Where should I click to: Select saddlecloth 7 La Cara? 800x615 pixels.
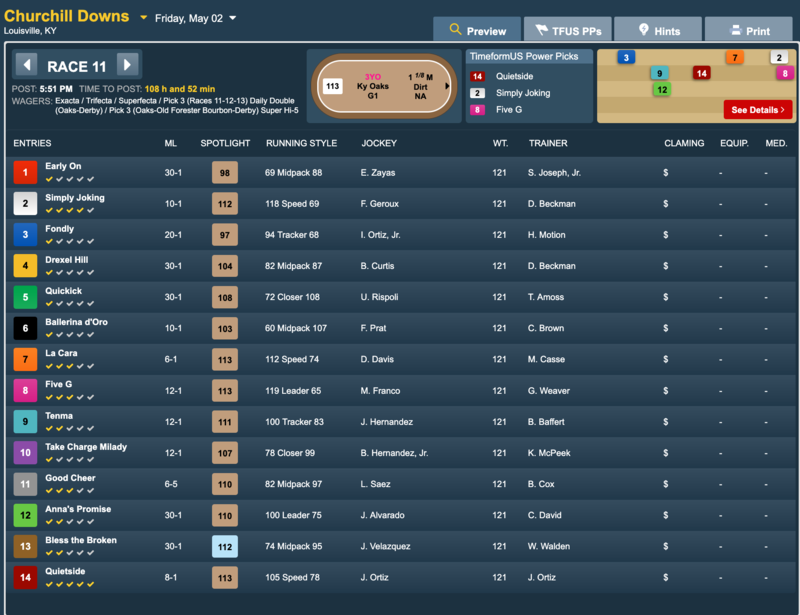click(x=25, y=359)
